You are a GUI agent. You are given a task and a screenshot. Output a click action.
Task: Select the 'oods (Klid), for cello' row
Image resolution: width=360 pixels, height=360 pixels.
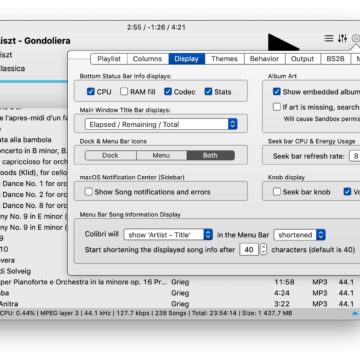point(34,172)
